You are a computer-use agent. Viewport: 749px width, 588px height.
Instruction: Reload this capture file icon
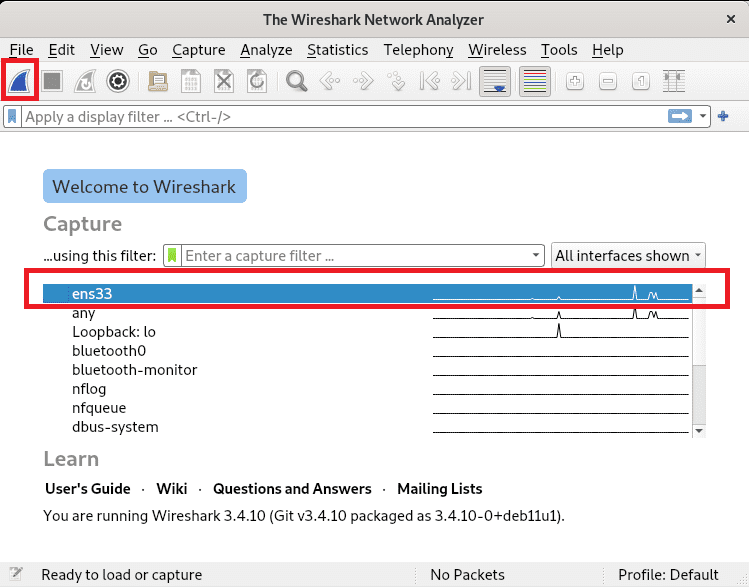pos(257,81)
